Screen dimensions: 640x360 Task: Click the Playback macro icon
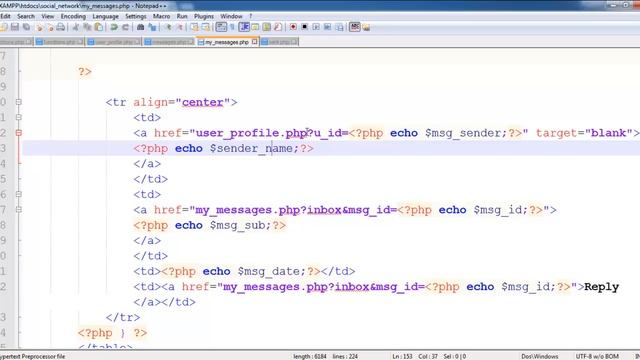(x=316, y=27)
